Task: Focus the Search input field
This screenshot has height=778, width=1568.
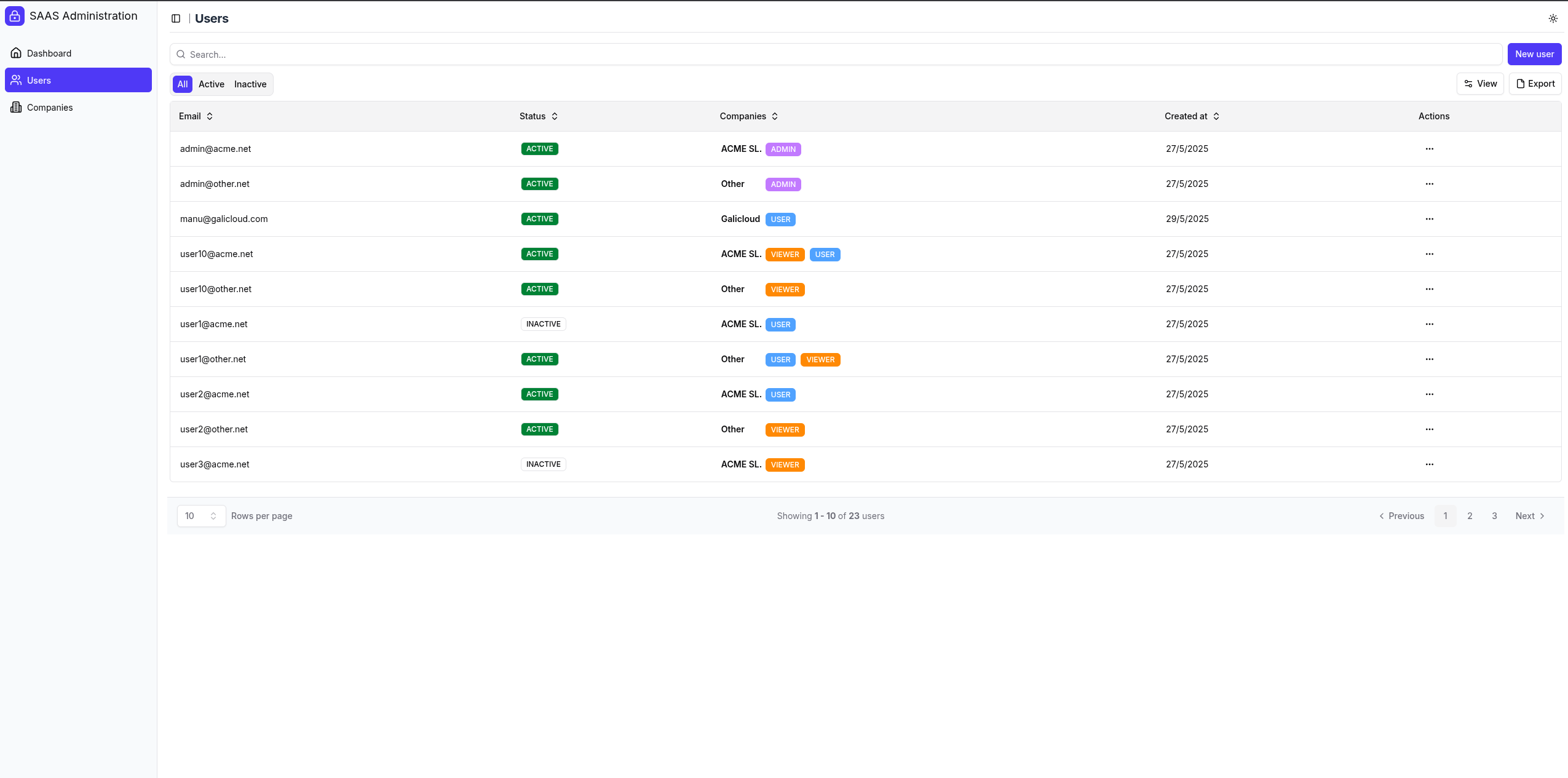Action: coord(836,54)
